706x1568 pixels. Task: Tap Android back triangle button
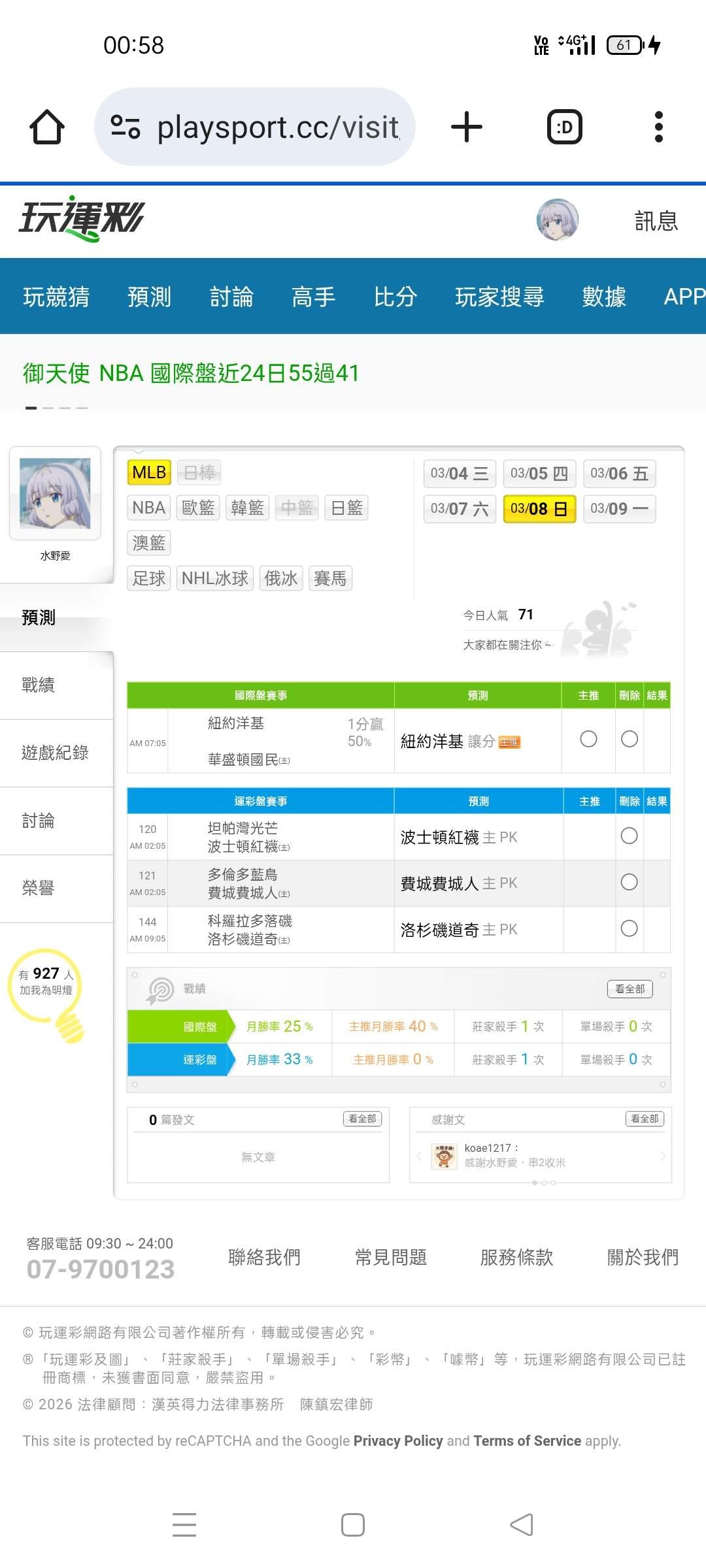tap(522, 1525)
